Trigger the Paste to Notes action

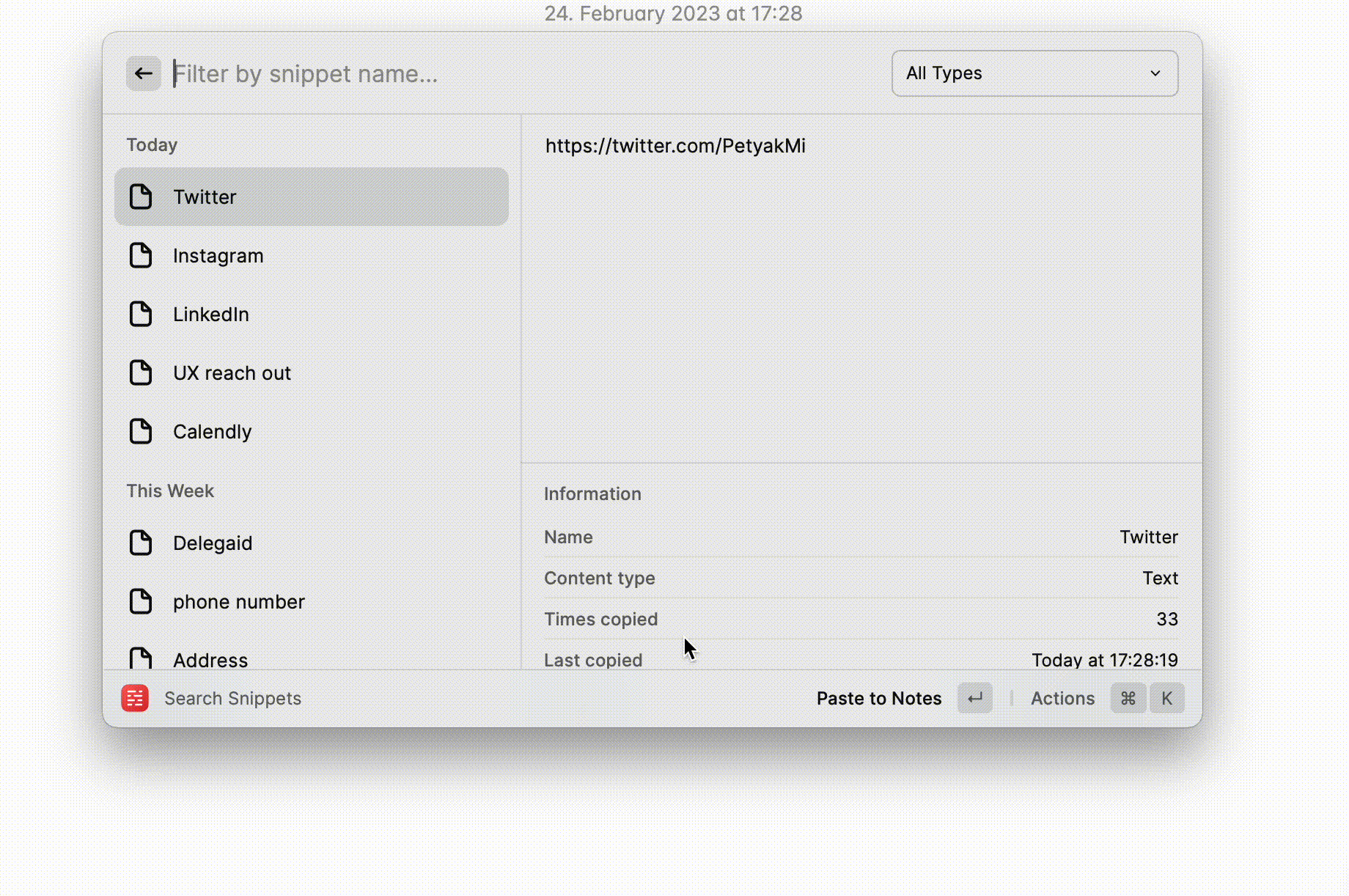[878, 698]
